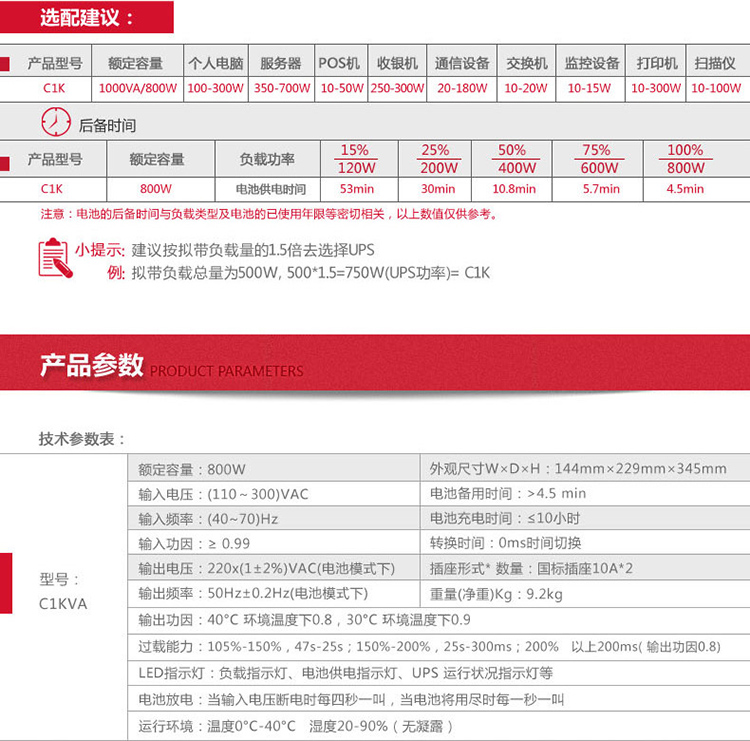Click the 50% 400W load header
The image size is (750, 741).
[514, 159]
